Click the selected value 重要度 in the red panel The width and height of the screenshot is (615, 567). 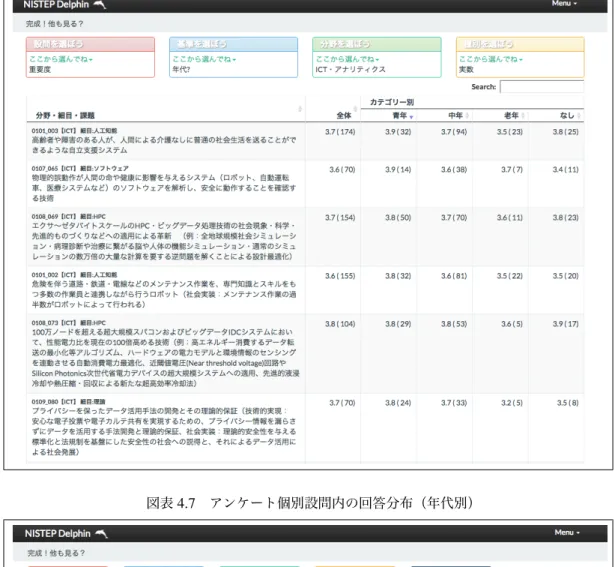(x=40, y=69)
